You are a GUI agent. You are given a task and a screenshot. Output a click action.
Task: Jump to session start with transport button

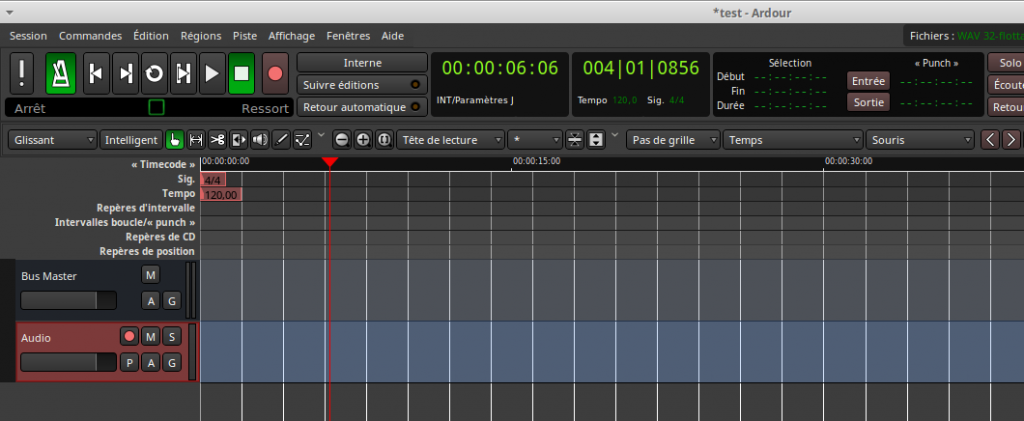[96, 73]
